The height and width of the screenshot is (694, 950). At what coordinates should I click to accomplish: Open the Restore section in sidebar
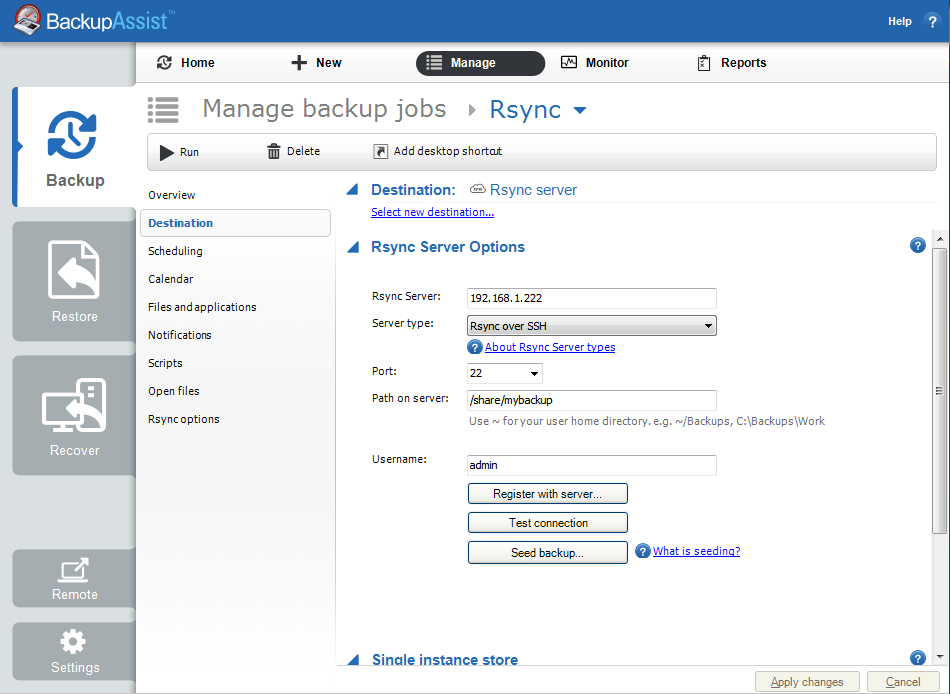coord(74,281)
